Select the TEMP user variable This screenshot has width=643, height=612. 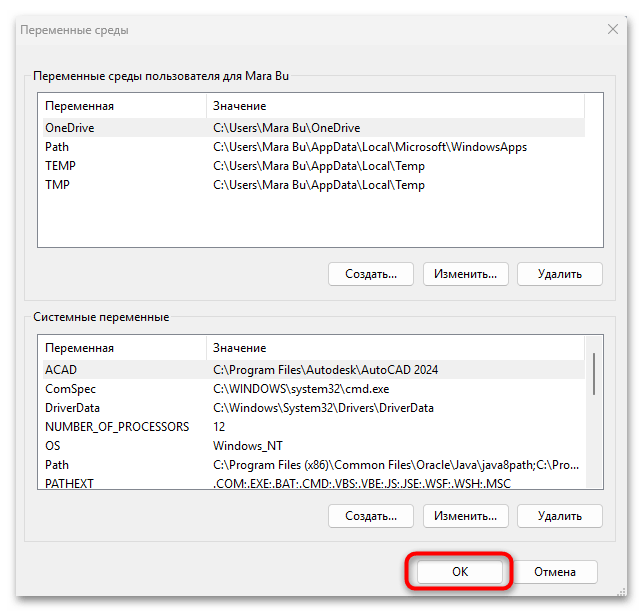click(x=314, y=166)
